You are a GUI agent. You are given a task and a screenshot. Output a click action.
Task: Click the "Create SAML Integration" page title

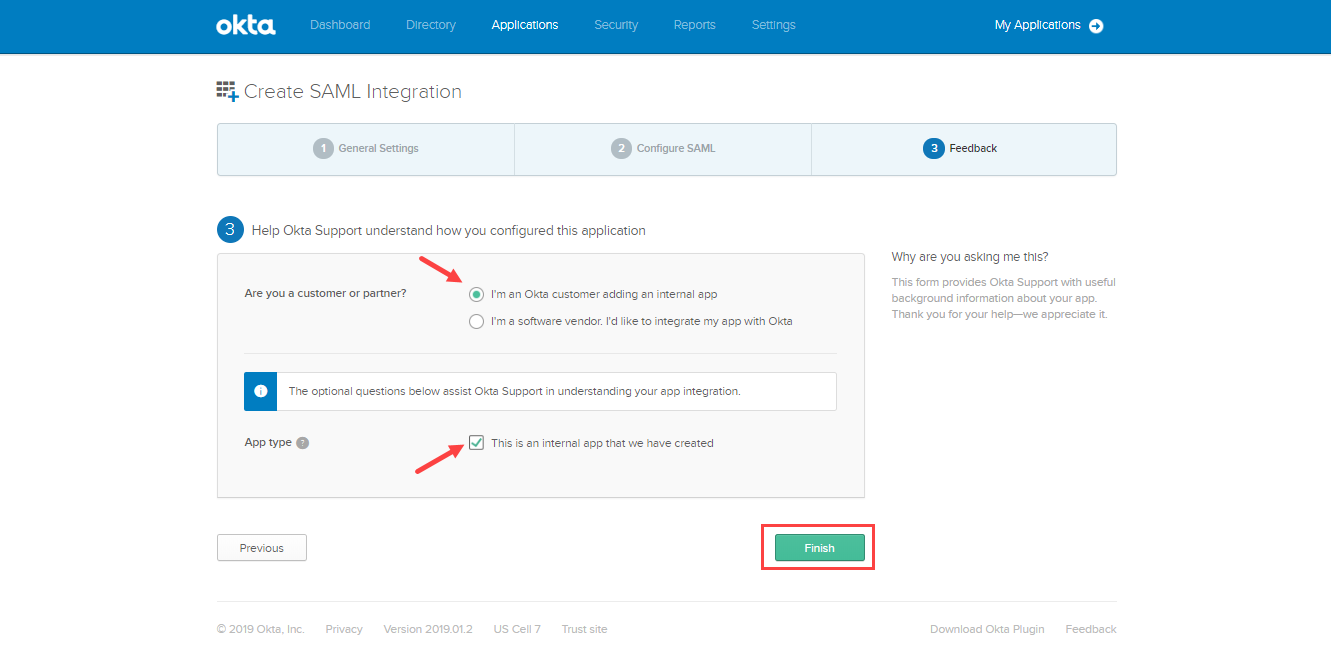pyautogui.click(x=353, y=92)
